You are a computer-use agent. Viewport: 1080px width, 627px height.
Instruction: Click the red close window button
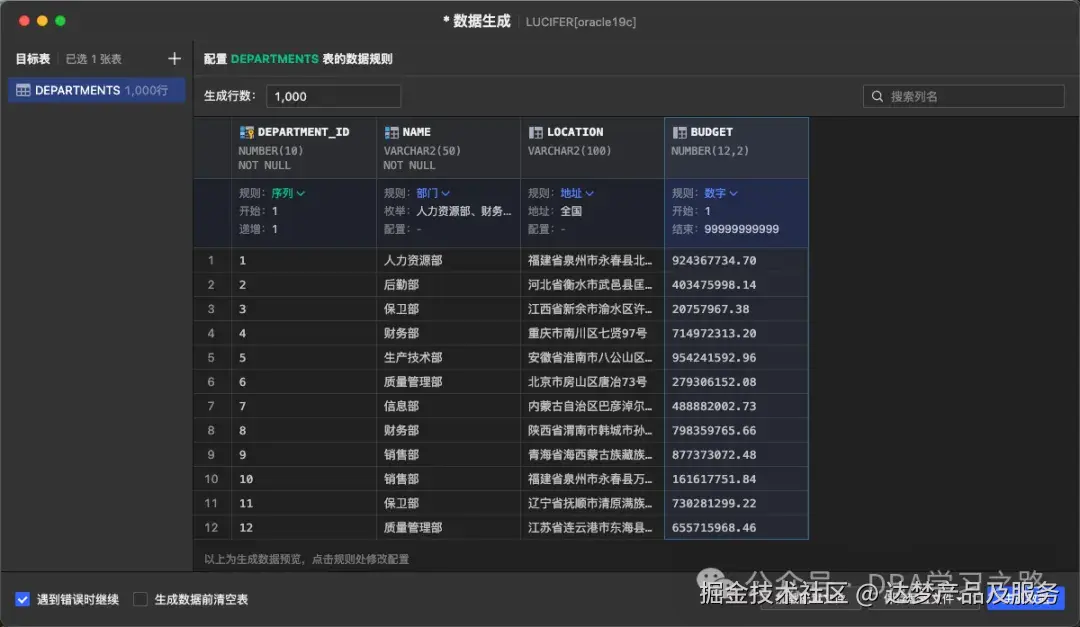click(x=24, y=21)
